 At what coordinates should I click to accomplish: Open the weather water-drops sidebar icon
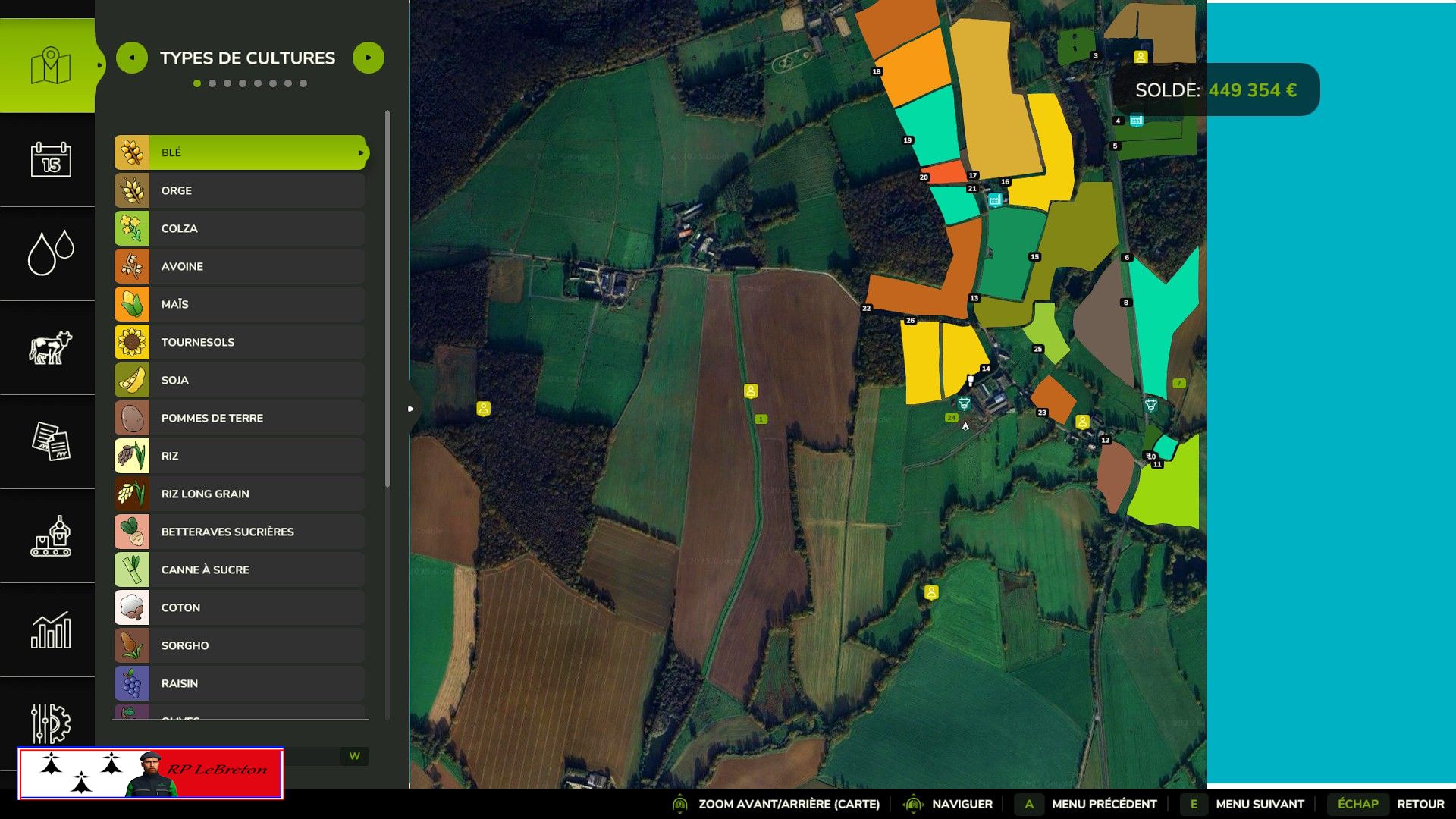[50, 253]
